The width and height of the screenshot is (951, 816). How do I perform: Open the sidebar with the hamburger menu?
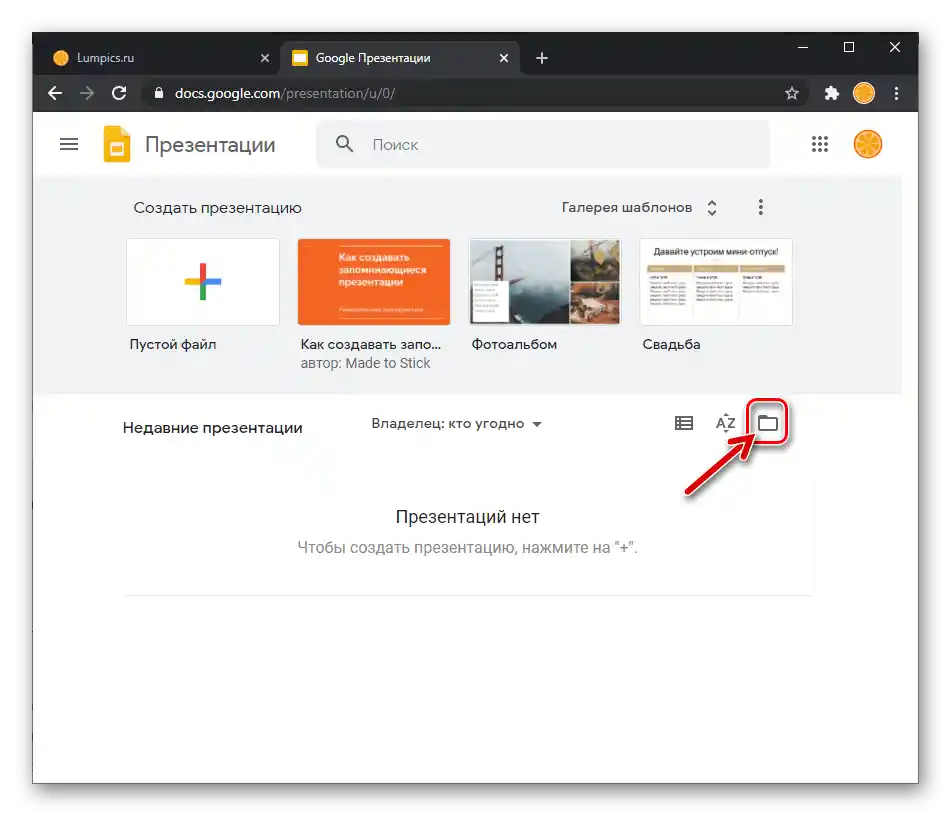click(68, 143)
